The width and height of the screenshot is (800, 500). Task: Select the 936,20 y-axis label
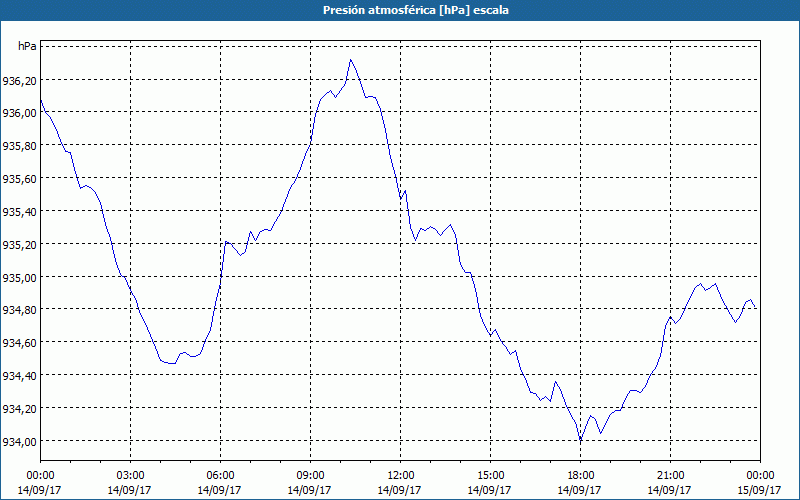19,80
